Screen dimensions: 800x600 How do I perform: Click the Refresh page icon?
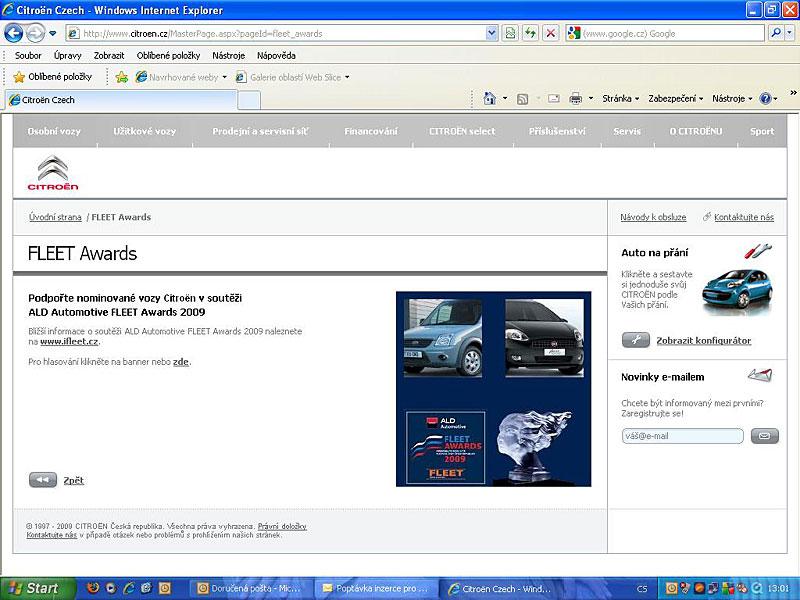coord(530,34)
